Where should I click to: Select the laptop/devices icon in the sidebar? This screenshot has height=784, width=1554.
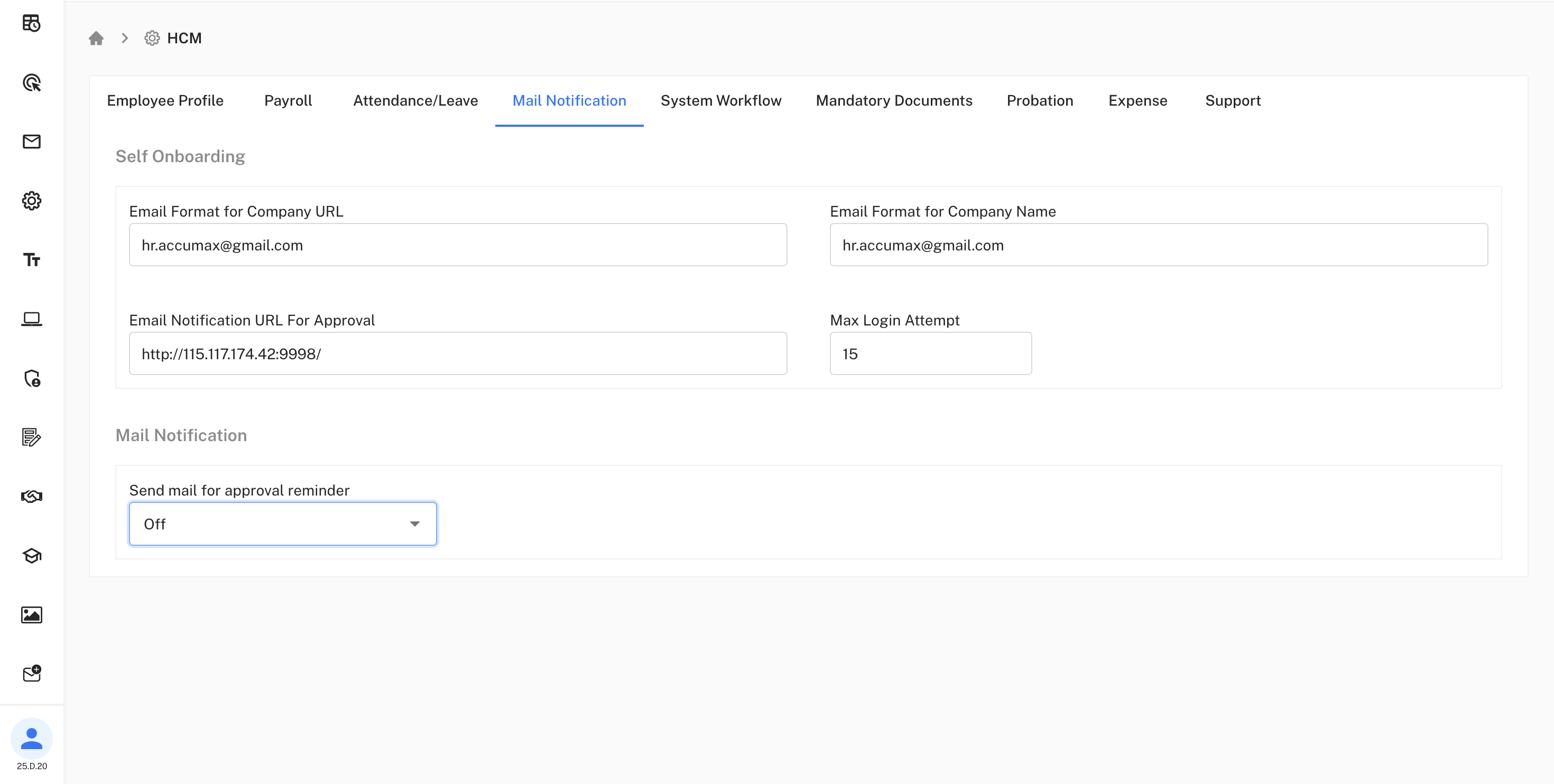31,319
